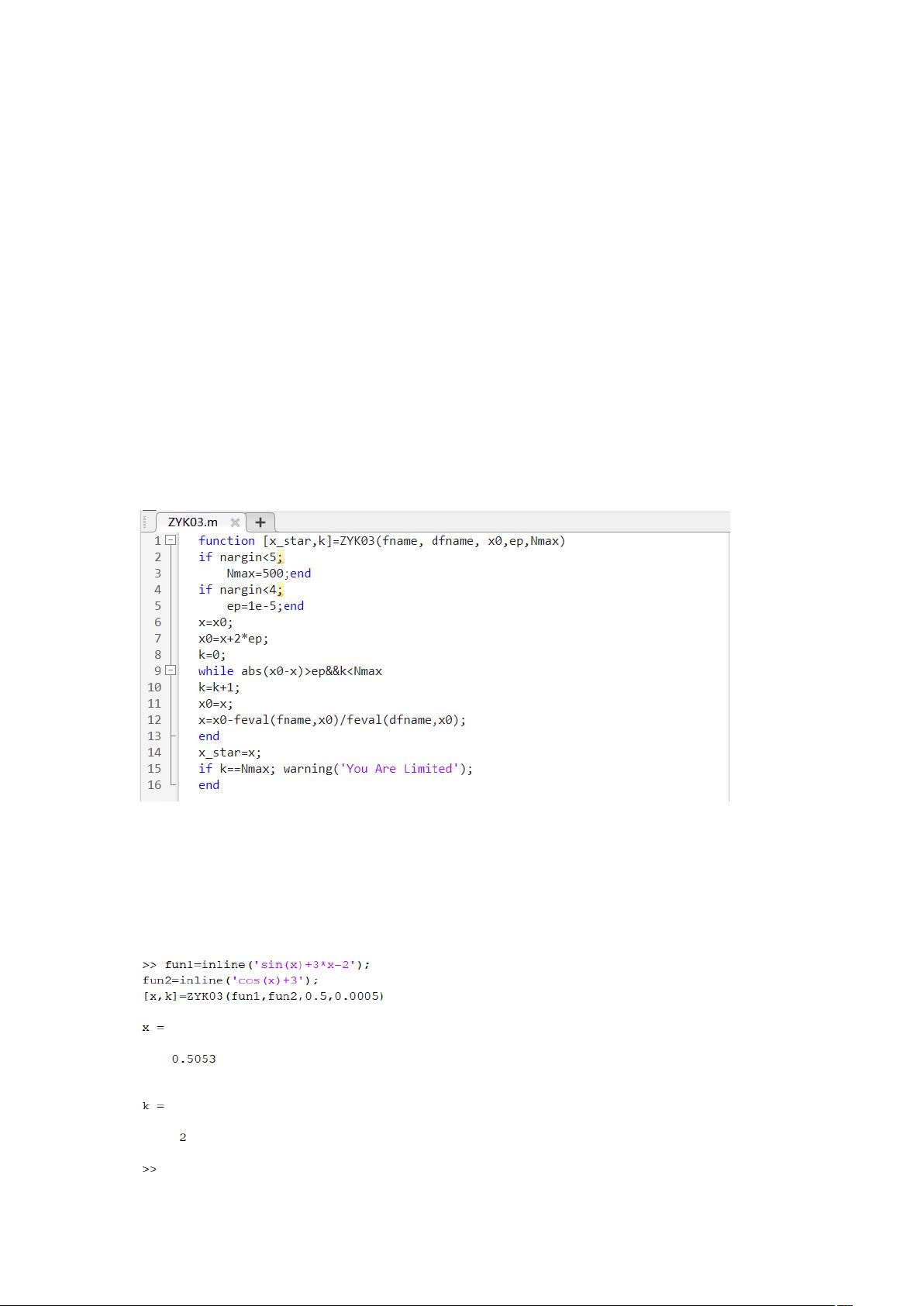Click the [x,k]=ZYK03 call line
This screenshot has width=924, height=1306.
[264, 995]
